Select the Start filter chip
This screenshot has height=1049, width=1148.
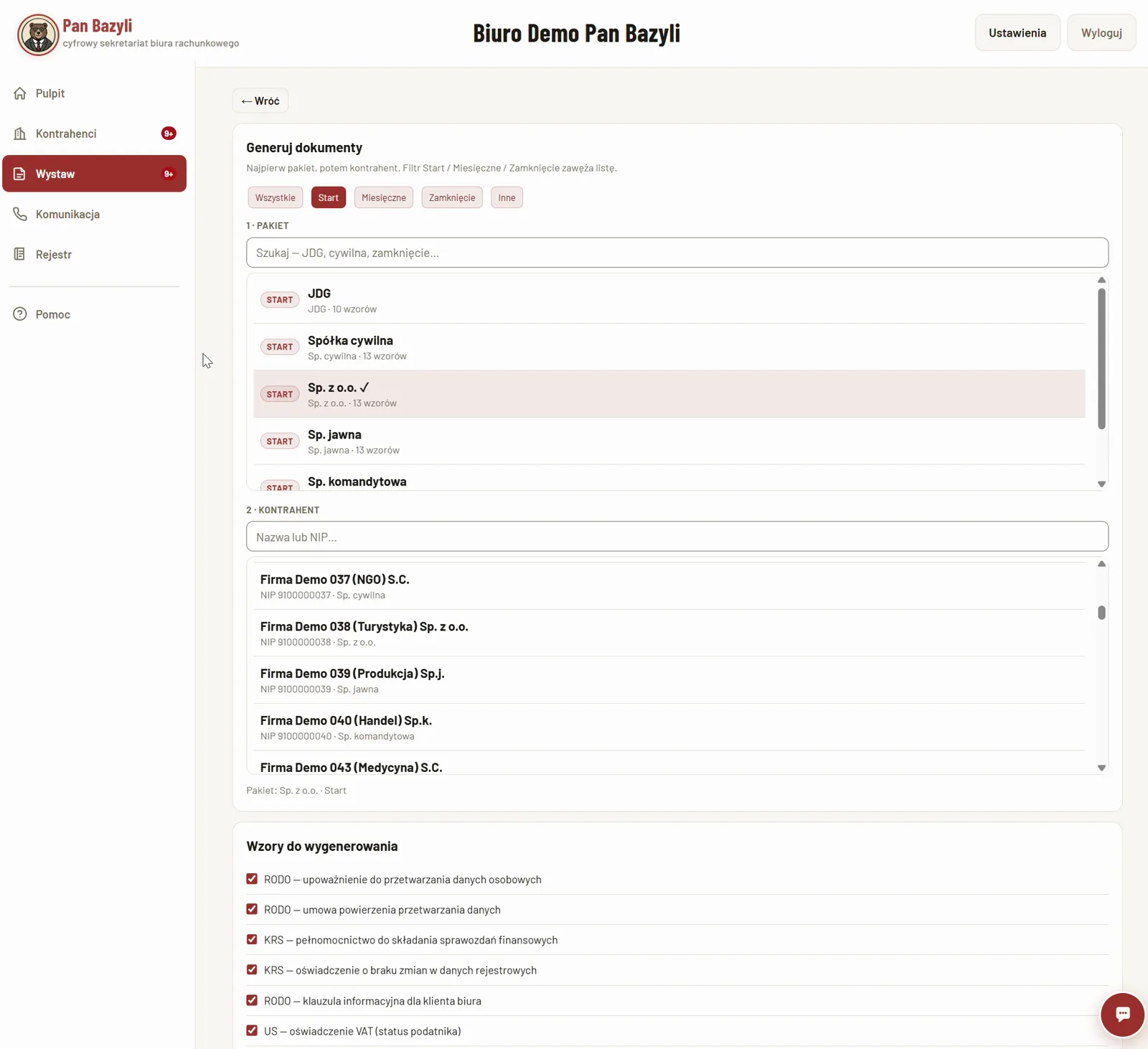tap(329, 197)
